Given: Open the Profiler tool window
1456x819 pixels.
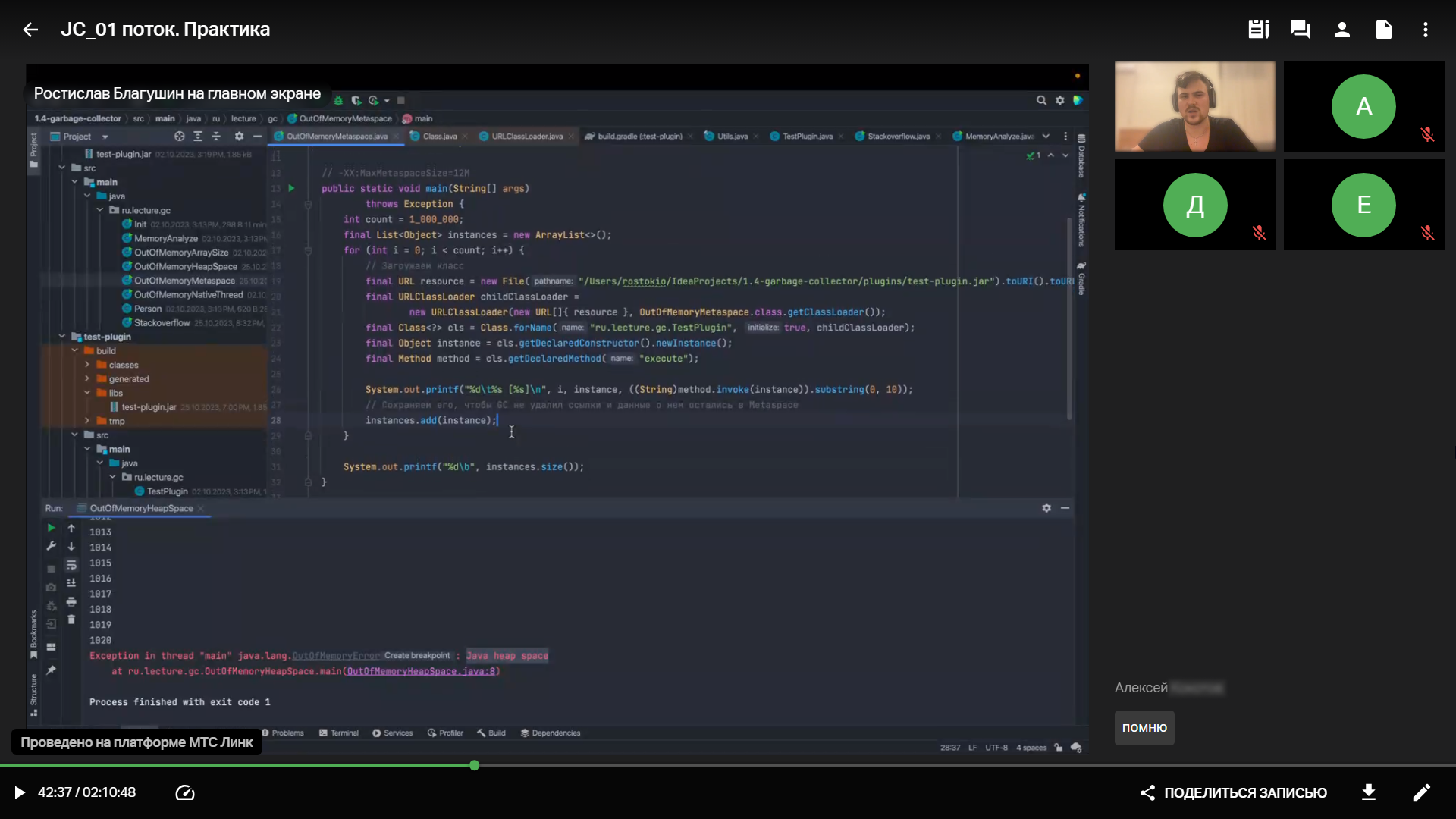Looking at the screenshot, I should 445,733.
